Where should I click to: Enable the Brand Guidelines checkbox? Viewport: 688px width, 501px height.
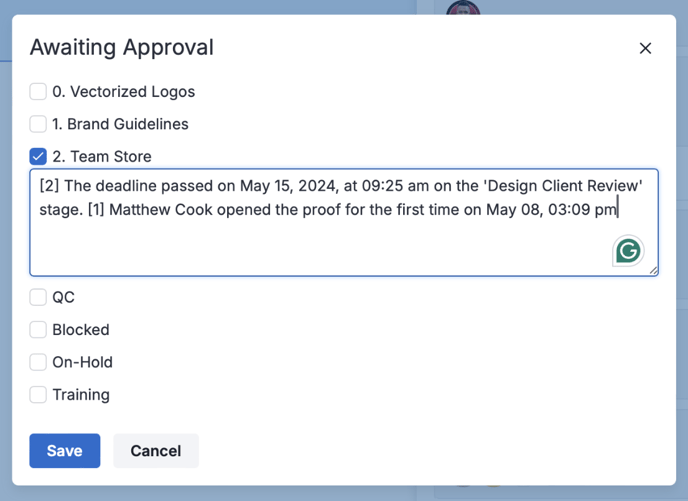(38, 124)
